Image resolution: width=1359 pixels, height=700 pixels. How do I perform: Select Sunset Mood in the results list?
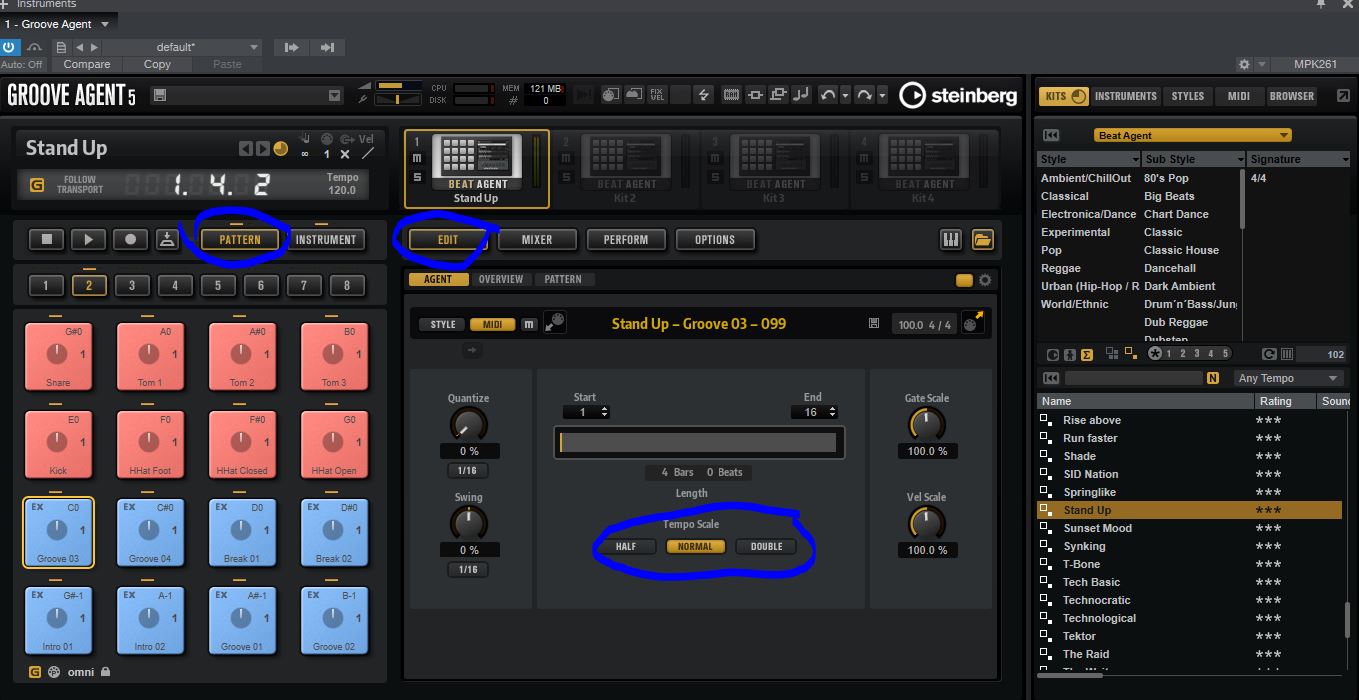pos(1189,528)
